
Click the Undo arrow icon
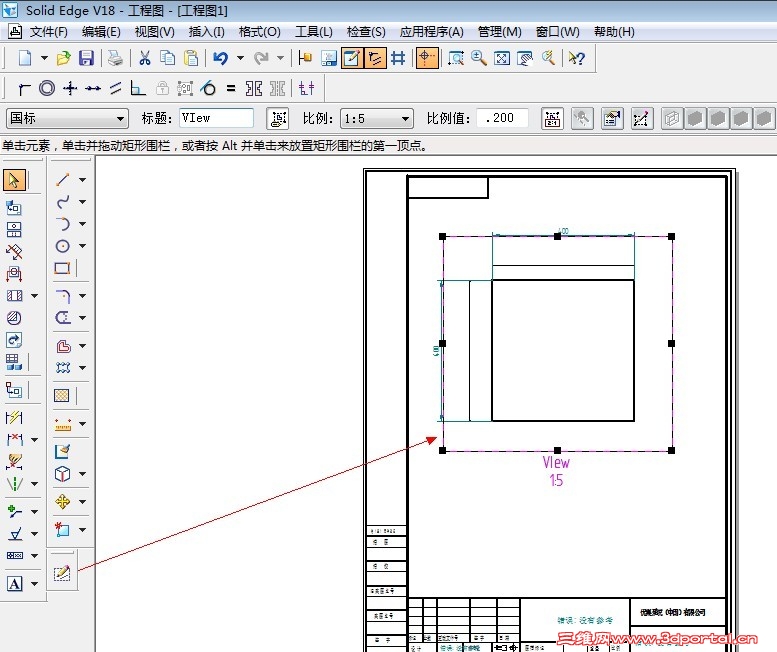pos(221,58)
